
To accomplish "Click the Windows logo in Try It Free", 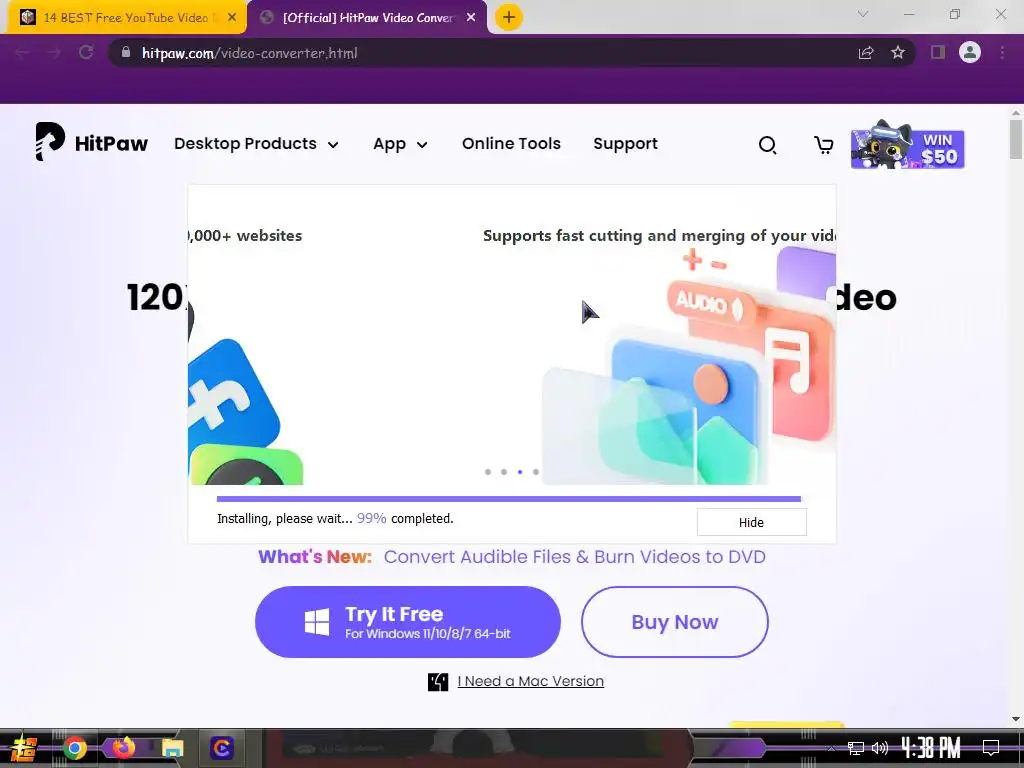I will click(x=317, y=622).
